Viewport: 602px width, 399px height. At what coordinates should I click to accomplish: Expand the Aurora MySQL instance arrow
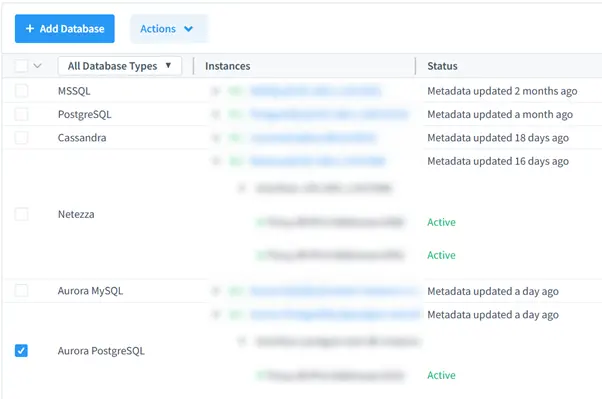[x=216, y=291]
